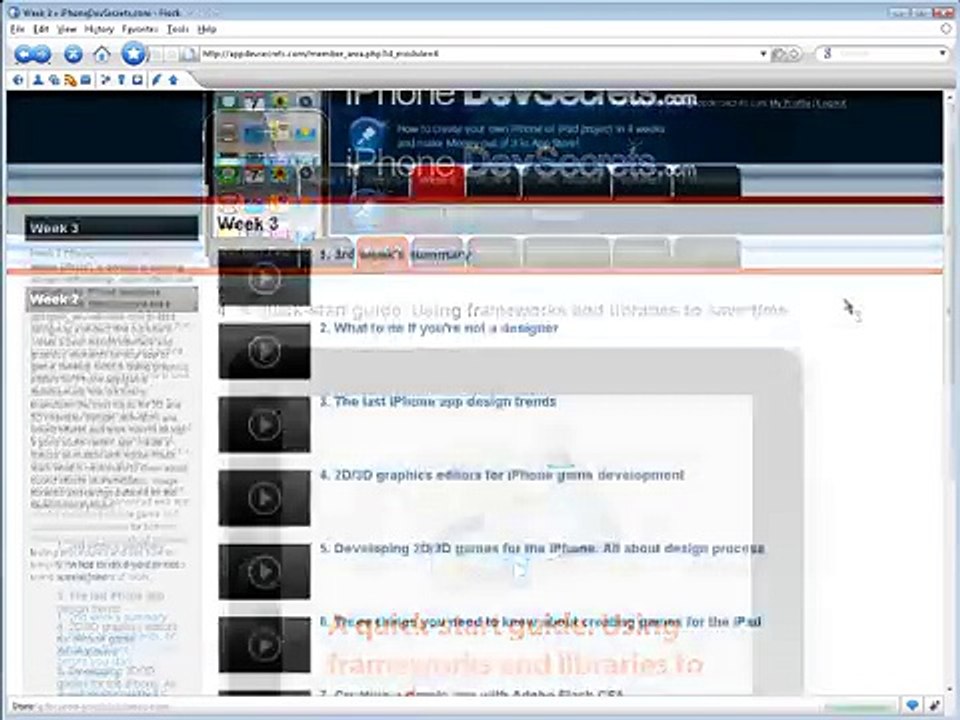Open the Edit menu
960x720 pixels.
[40, 29]
